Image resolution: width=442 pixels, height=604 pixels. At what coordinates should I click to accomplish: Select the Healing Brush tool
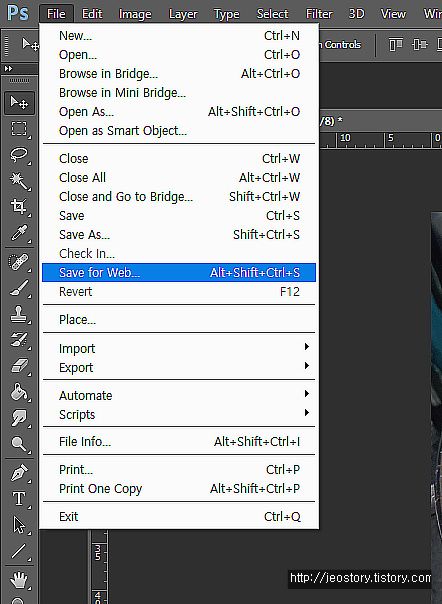pyautogui.click(x=19, y=262)
